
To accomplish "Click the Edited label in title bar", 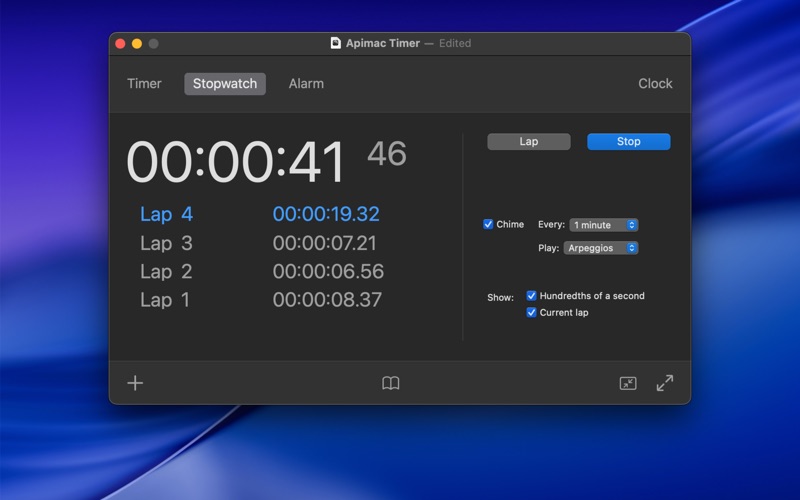I will (x=455, y=43).
